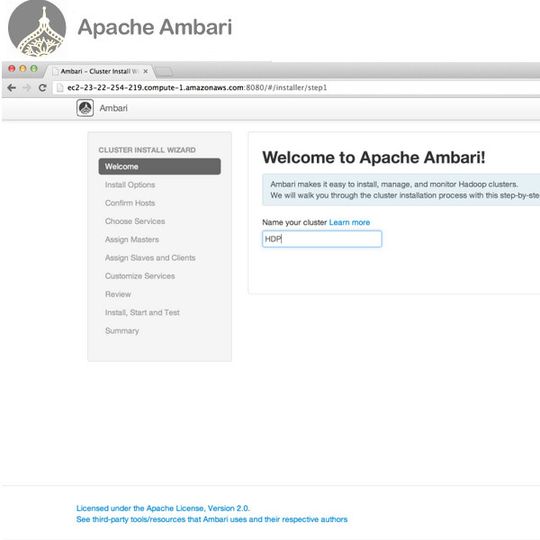Click the Apache Ambari title text

click(x=155, y=27)
